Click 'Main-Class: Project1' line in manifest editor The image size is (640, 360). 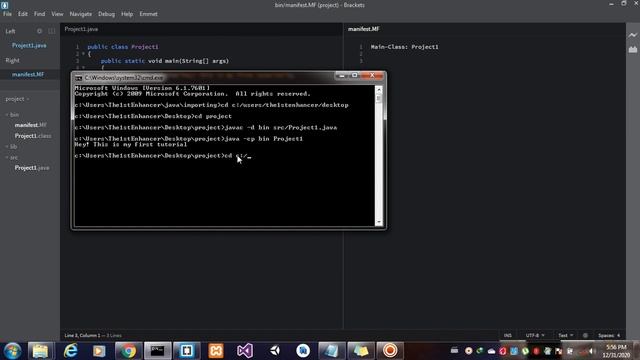coord(404,47)
